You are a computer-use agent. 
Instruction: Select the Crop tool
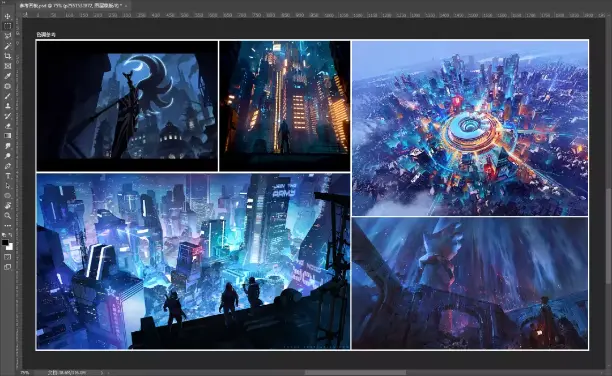[7, 56]
